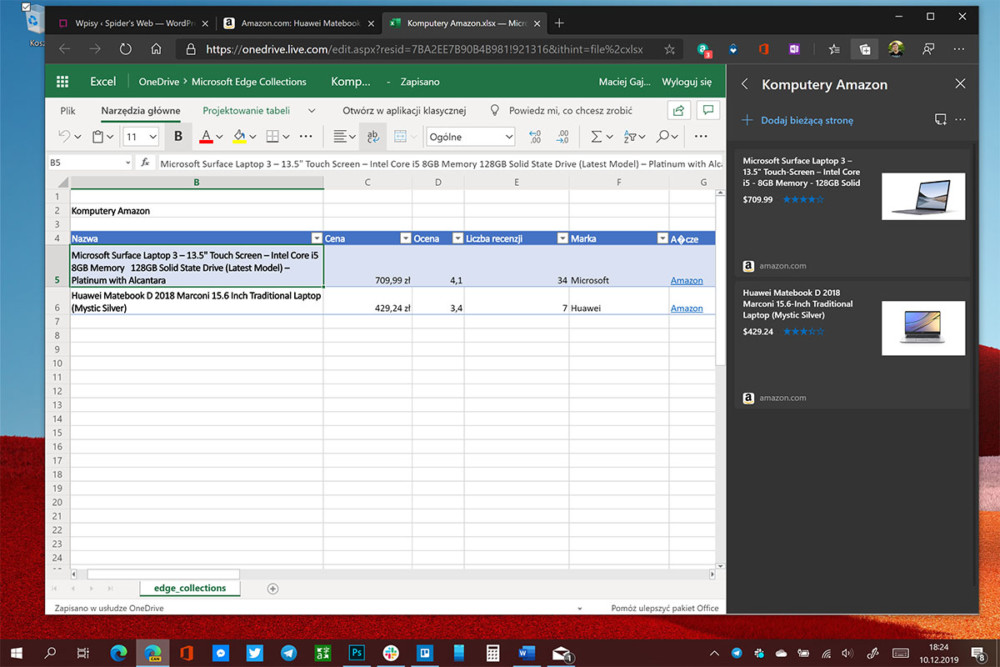
Task: Click the Share icon in the ribbon
Action: [679, 110]
